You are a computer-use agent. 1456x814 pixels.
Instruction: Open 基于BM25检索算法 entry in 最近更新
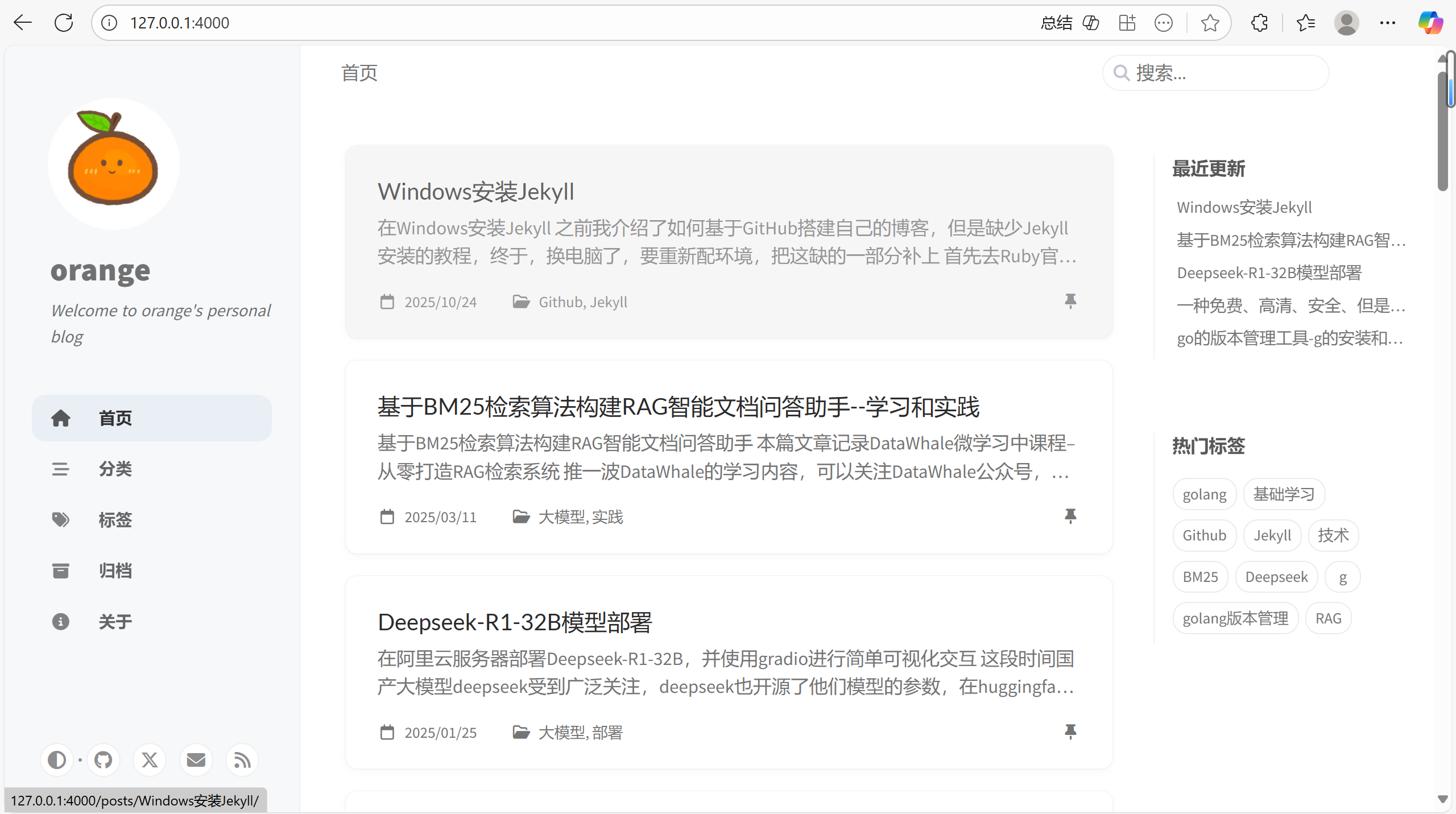(x=1291, y=240)
